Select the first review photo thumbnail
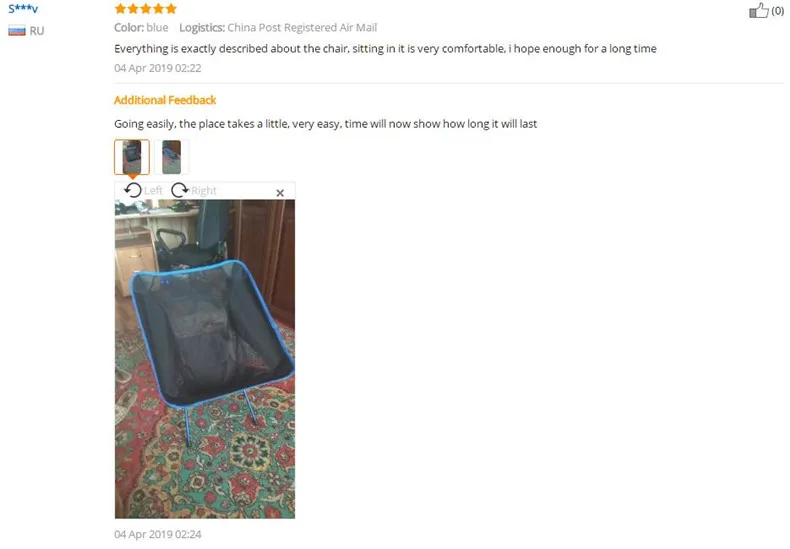This screenshot has width=790, height=549. coord(132,157)
